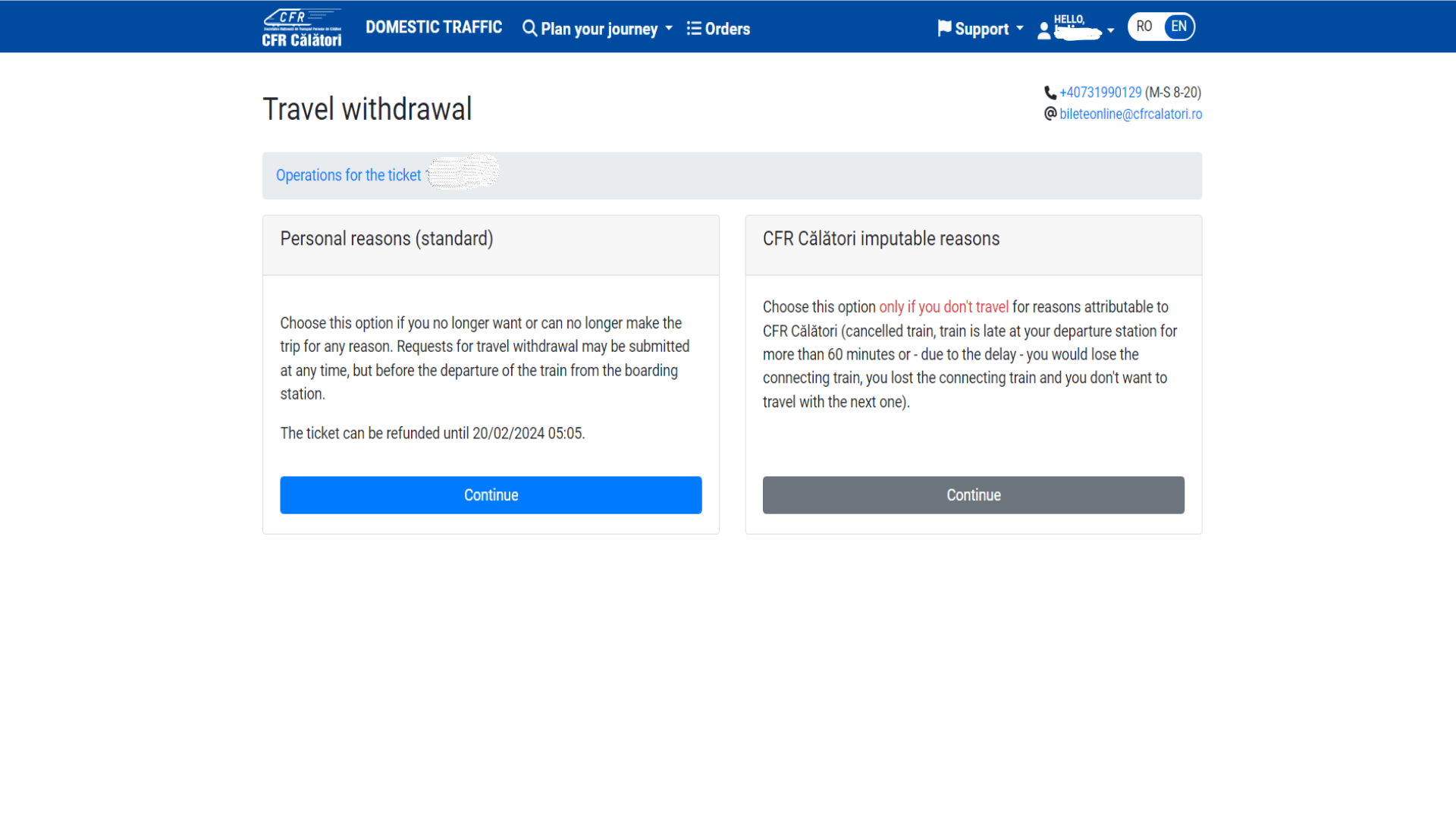Image resolution: width=1456 pixels, height=819 pixels.
Task: Click the HELLO user greeting
Action: 1069,20
